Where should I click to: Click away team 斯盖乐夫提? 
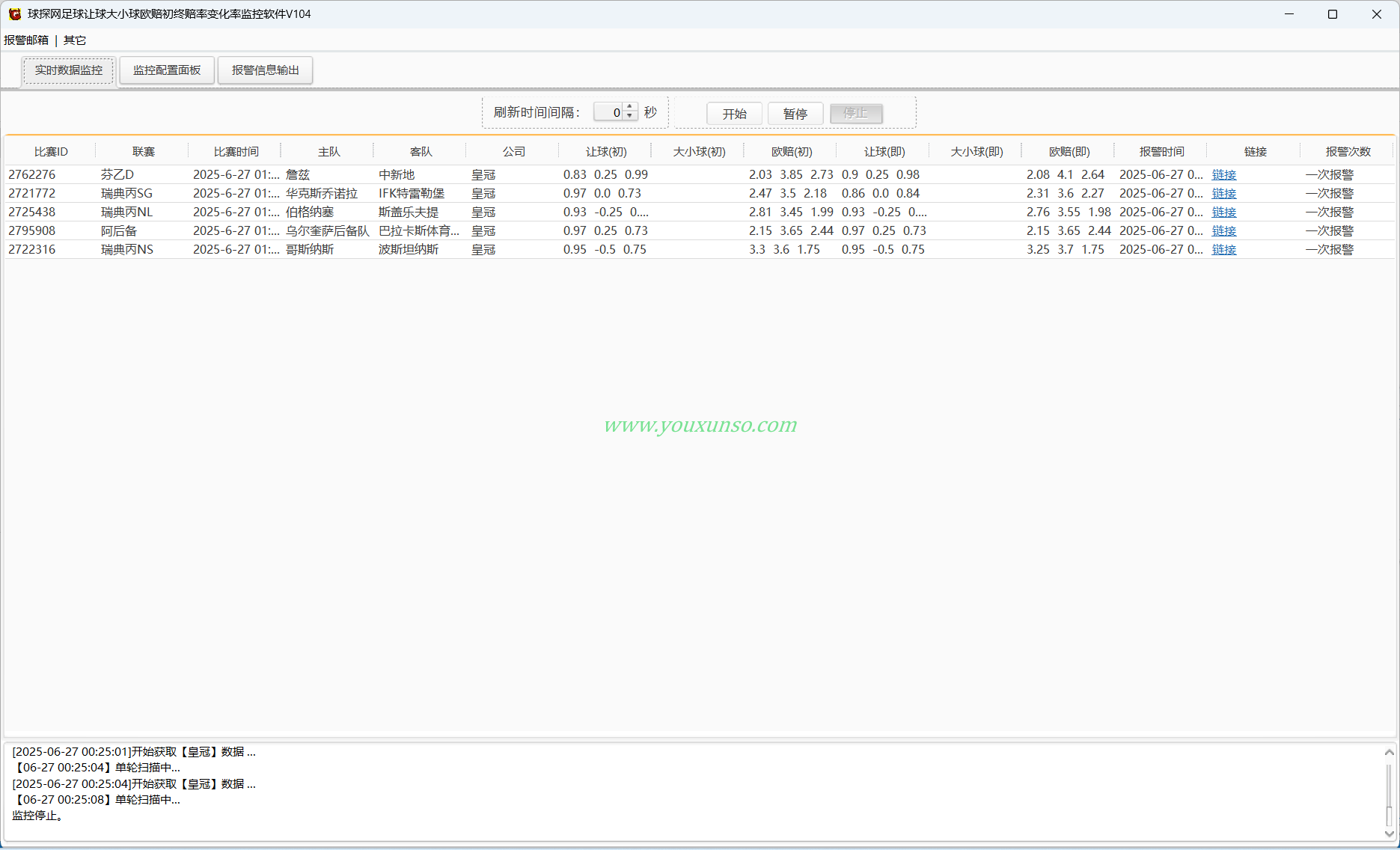coord(409,212)
